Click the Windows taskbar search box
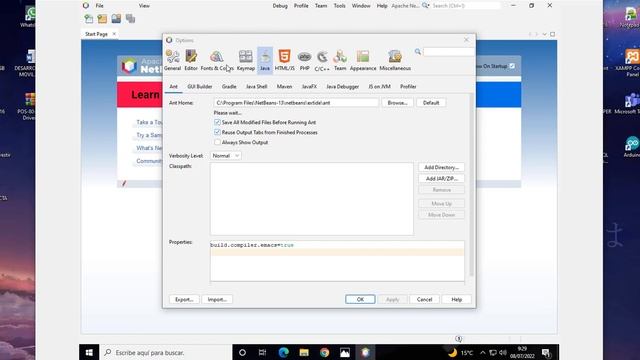This screenshot has height=360, width=640. [x=166, y=352]
